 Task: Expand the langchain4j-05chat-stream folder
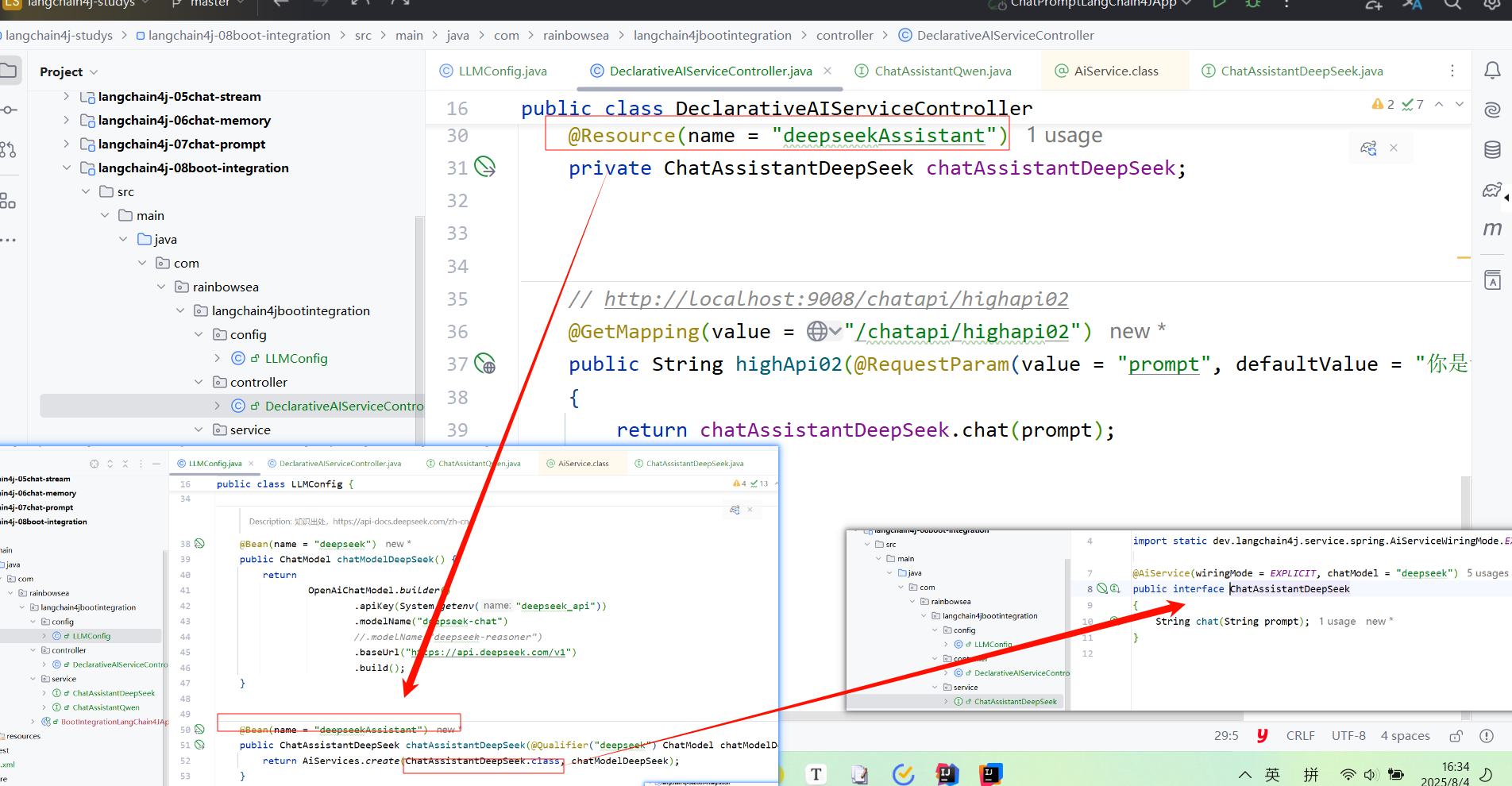67,96
